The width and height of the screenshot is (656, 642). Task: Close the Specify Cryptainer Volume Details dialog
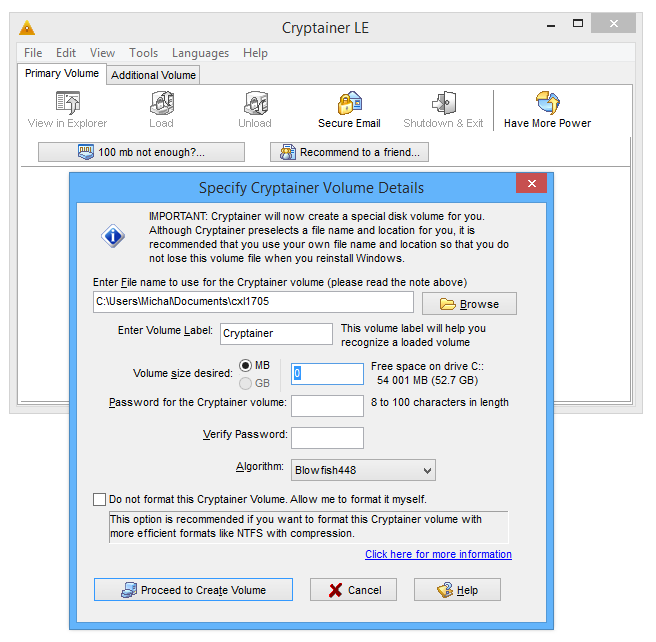click(x=531, y=183)
